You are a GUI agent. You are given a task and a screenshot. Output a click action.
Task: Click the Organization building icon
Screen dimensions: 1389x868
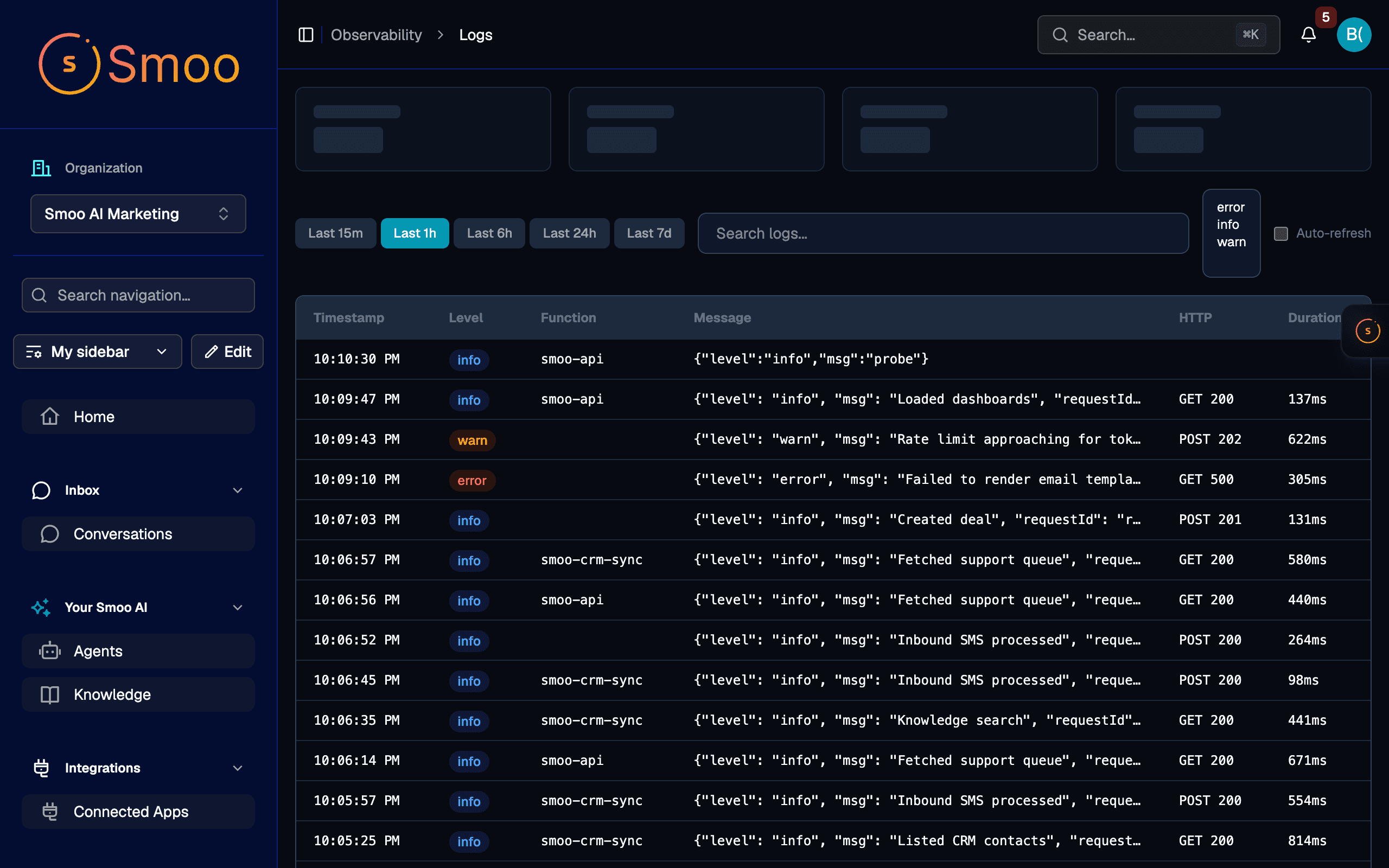point(41,168)
